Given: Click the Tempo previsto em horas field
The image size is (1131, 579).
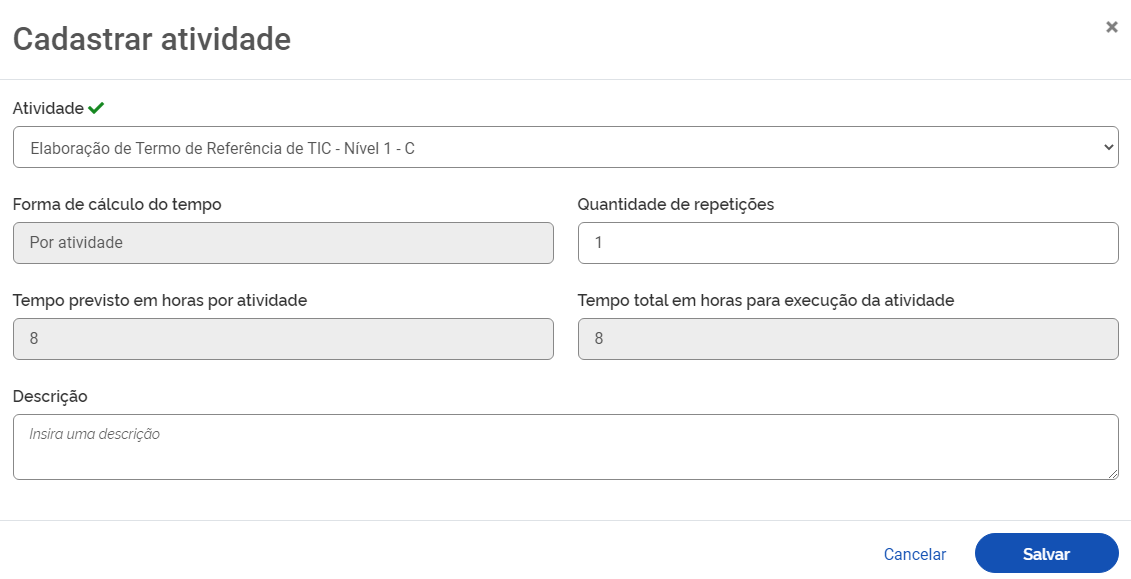Looking at the screenshot, I should click(x=283, y=339).
